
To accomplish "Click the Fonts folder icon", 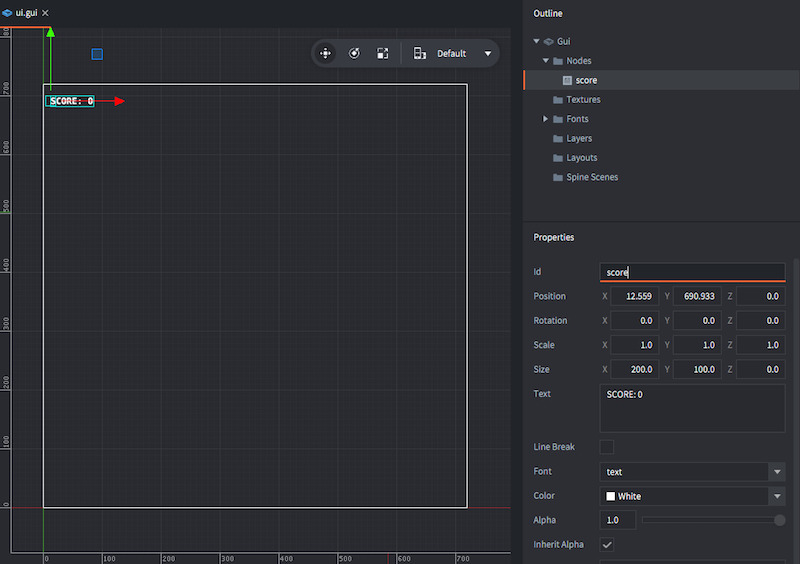I will pyautogui.click(x=558, y=119).
